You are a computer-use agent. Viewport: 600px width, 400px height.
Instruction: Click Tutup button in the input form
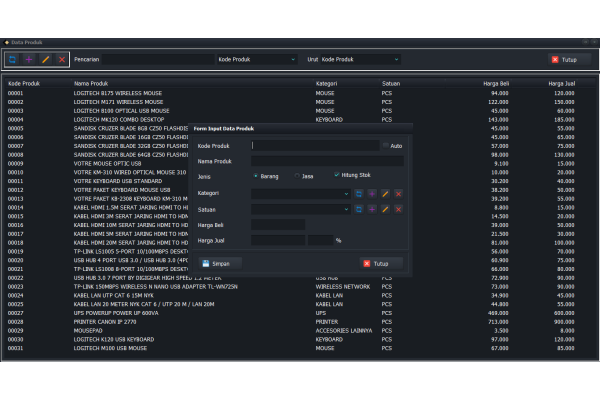point(375,263)
